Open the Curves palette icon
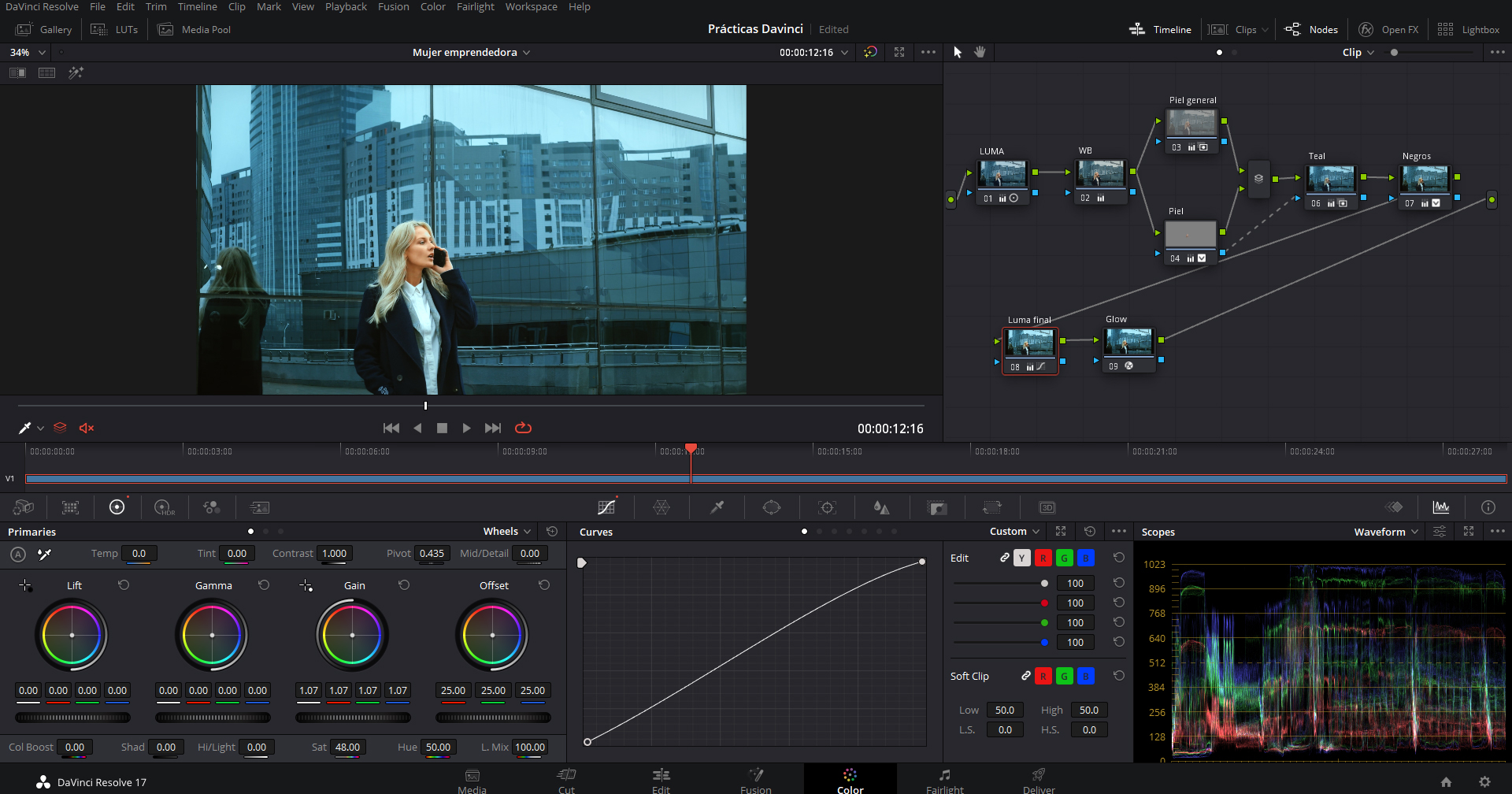The width and height of the screenshot is (1512, 794). 606,507
